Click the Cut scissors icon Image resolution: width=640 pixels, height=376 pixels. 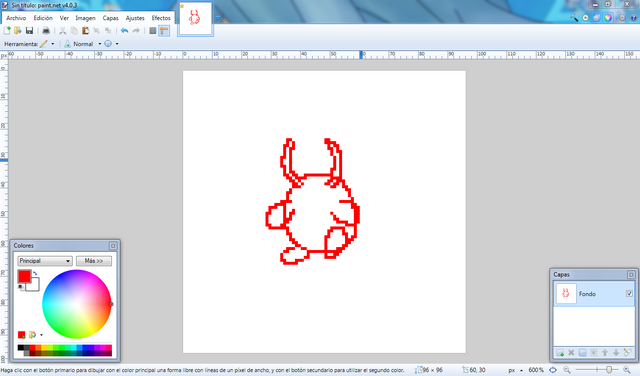click(62, 31)
